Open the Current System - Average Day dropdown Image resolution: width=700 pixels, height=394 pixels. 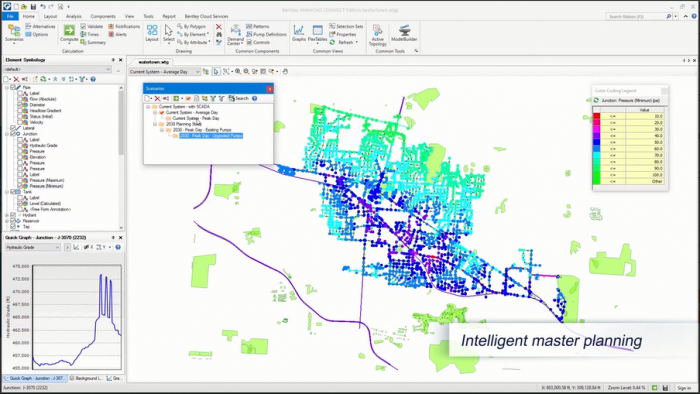165,71
